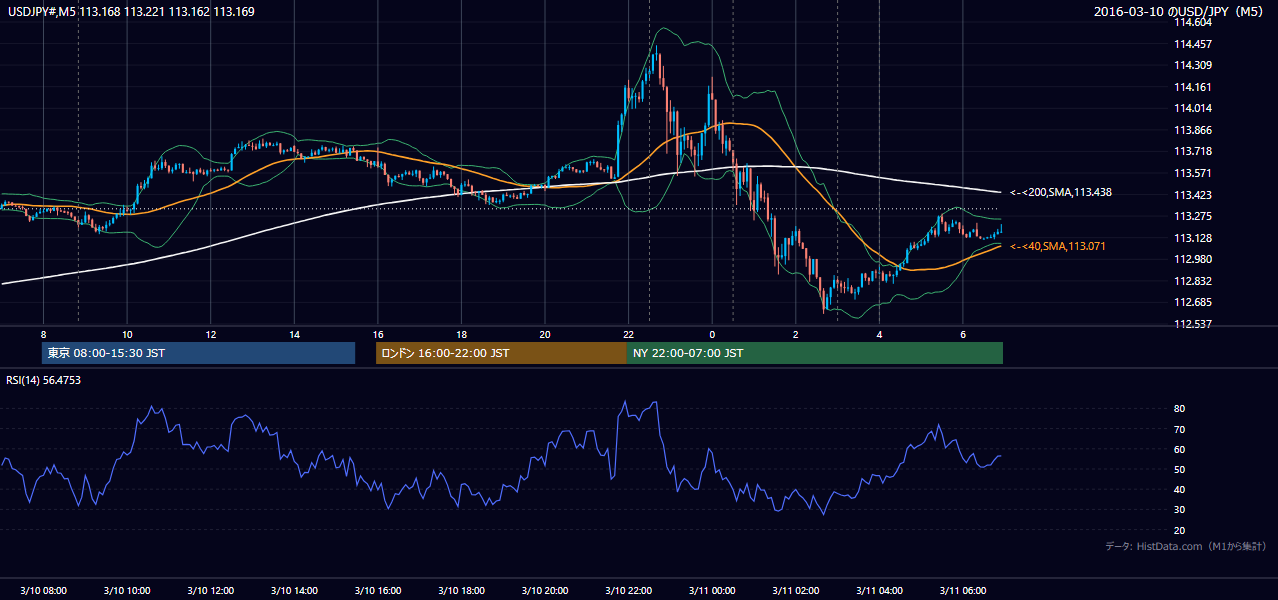
Task: Click the 3/10 08:00 bottom time label
Action: point(43,591)
